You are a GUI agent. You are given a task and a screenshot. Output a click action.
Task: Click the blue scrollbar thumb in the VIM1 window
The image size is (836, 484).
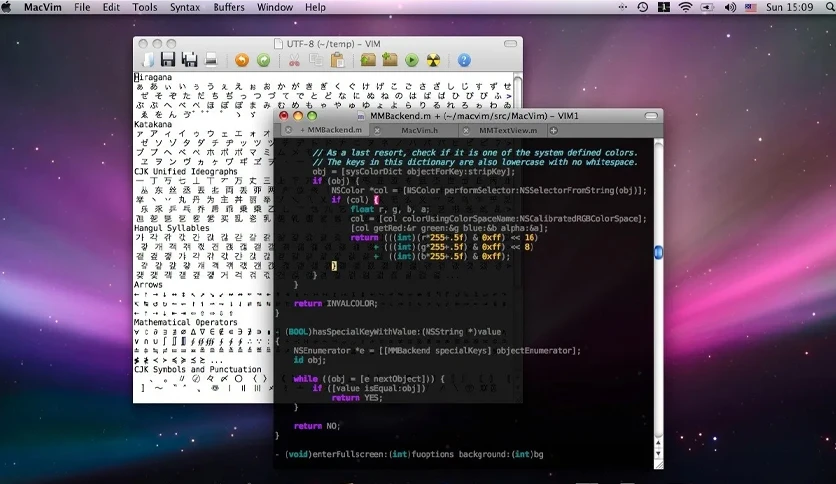(x=658, y=252)
